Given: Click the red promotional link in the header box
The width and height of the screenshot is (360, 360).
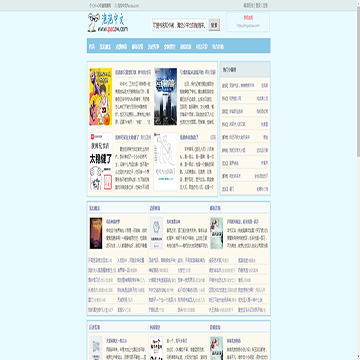Looking at the screenshot, I should 248,17.
